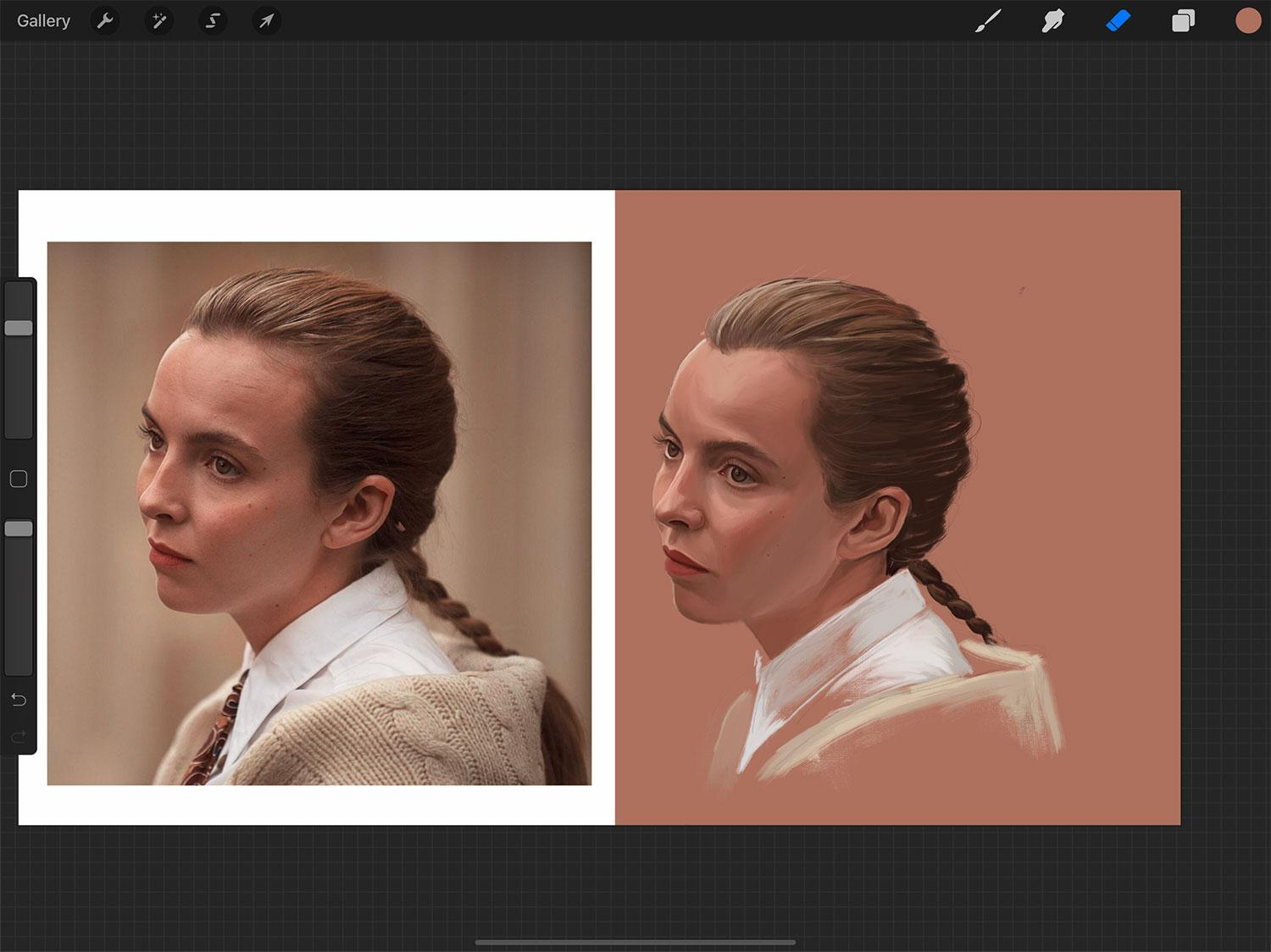The width and height of the screenshot is (1271, 952).
Task: Open the Actions wrench menu
Action: 105,21
